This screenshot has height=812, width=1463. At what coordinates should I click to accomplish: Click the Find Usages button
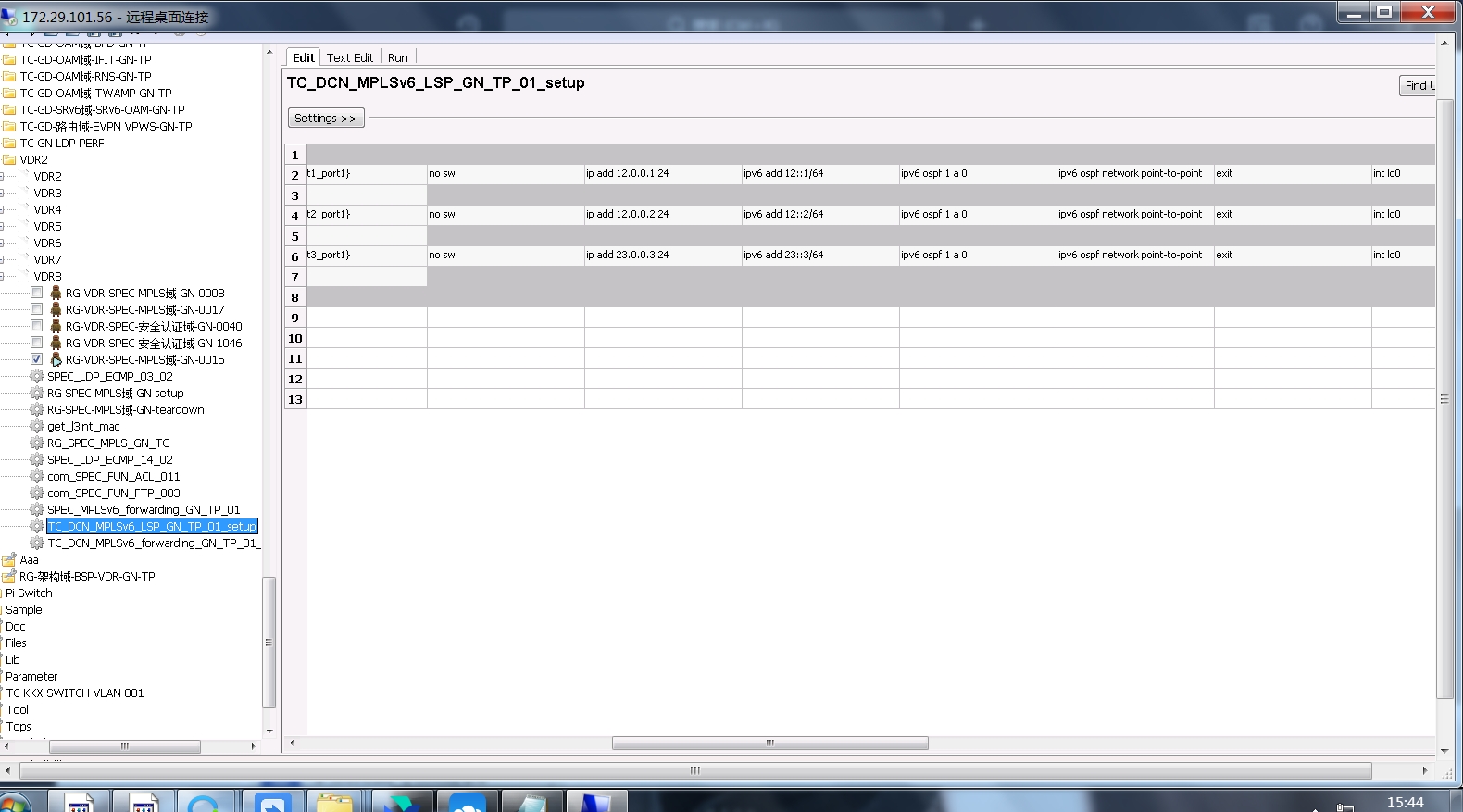[x=1417, y=85]
